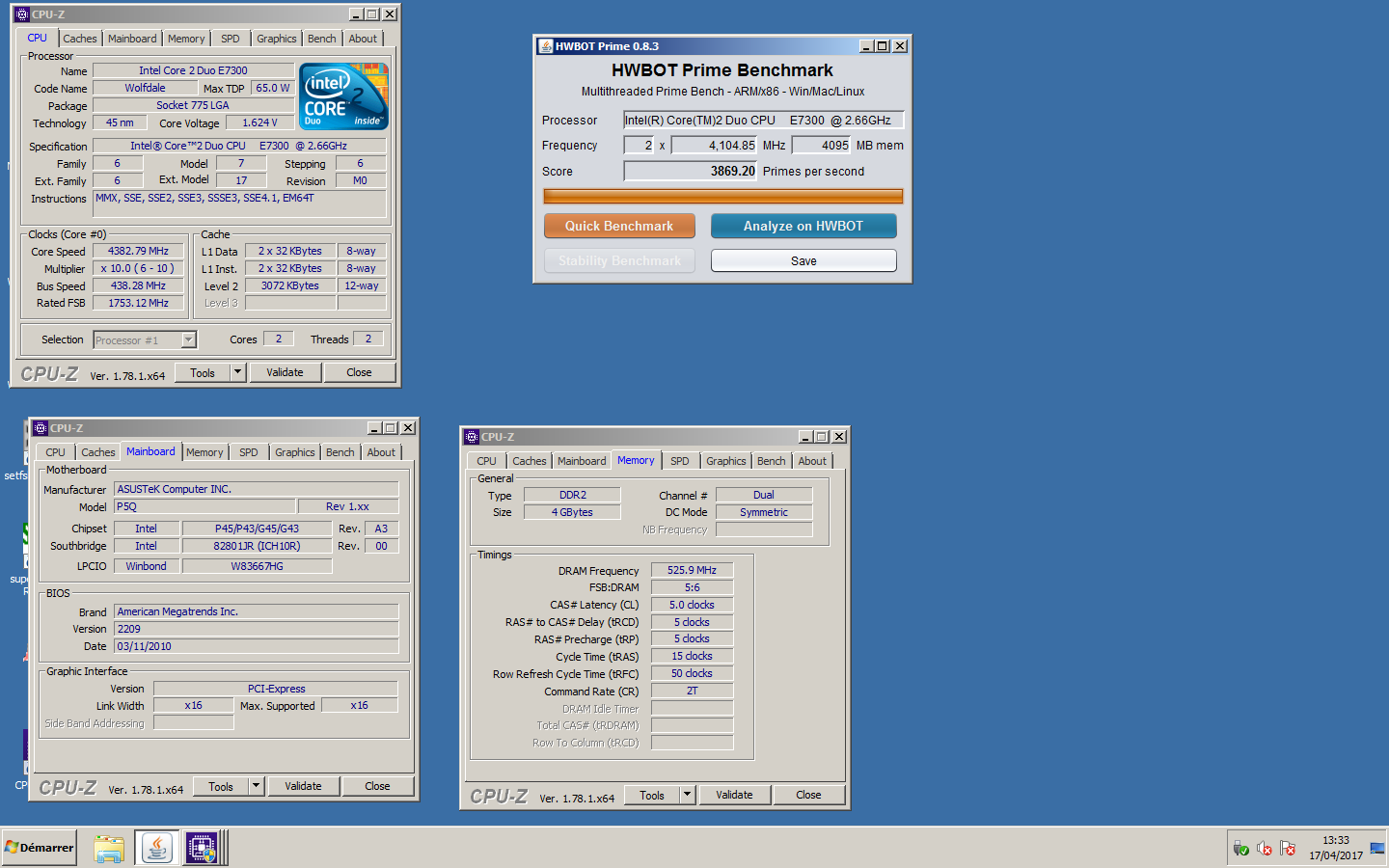Image resolution: width=1389 pixels, height=868 pixels.
Task: Click the action center flag tray icon
Action: coord(1288,849)
